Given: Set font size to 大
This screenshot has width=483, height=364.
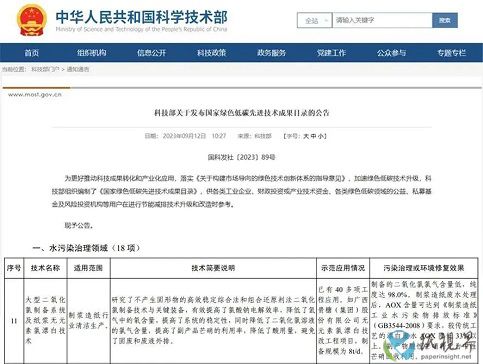Looking at the screenshot, I should [x=306, y=136].
